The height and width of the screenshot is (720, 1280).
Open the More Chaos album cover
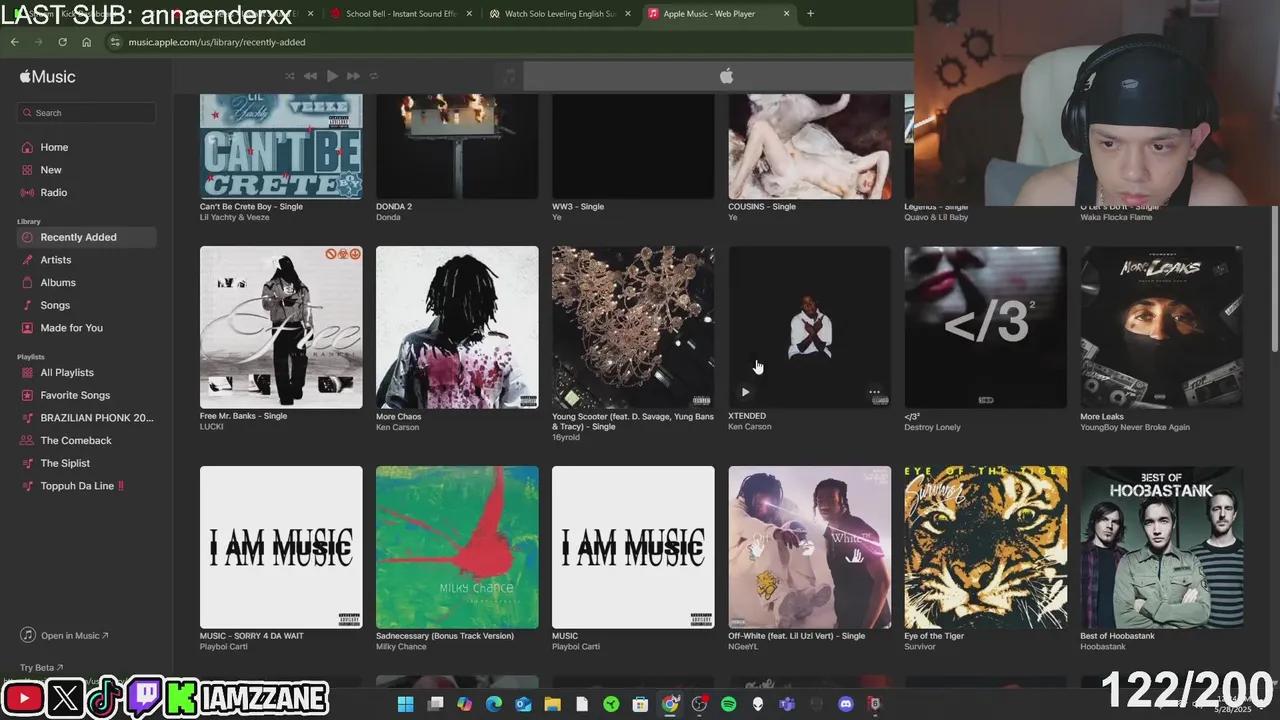(457, 327)
